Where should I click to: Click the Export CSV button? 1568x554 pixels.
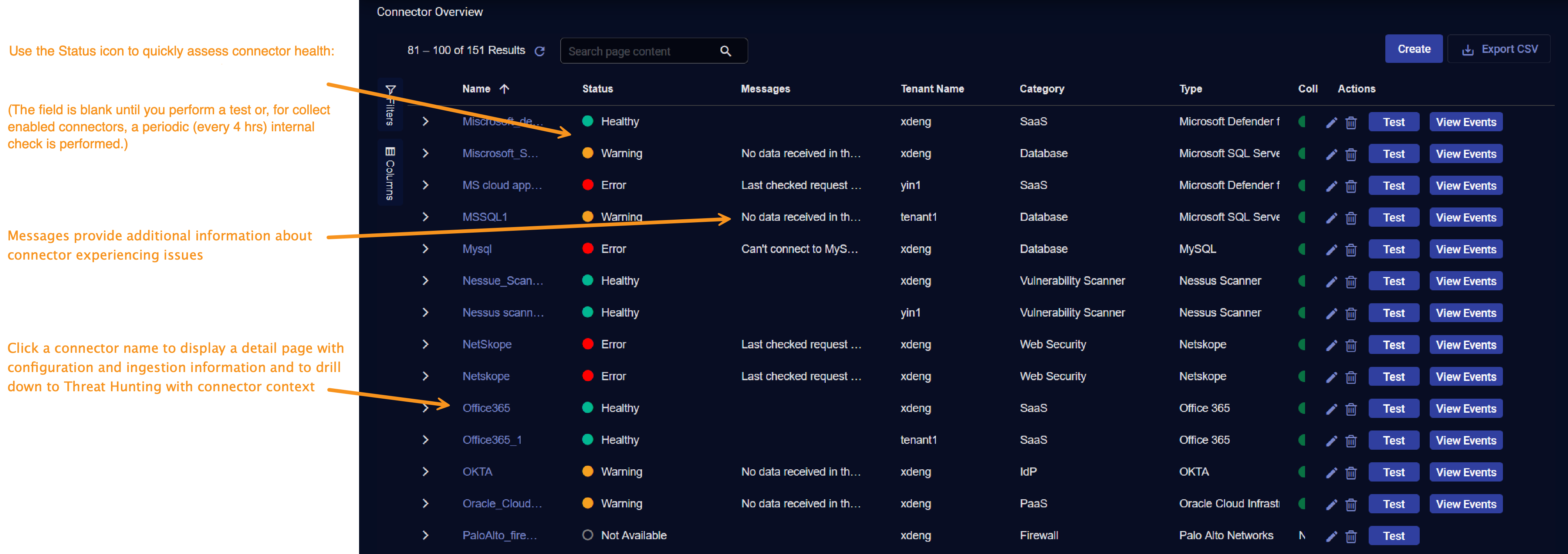1499,49
